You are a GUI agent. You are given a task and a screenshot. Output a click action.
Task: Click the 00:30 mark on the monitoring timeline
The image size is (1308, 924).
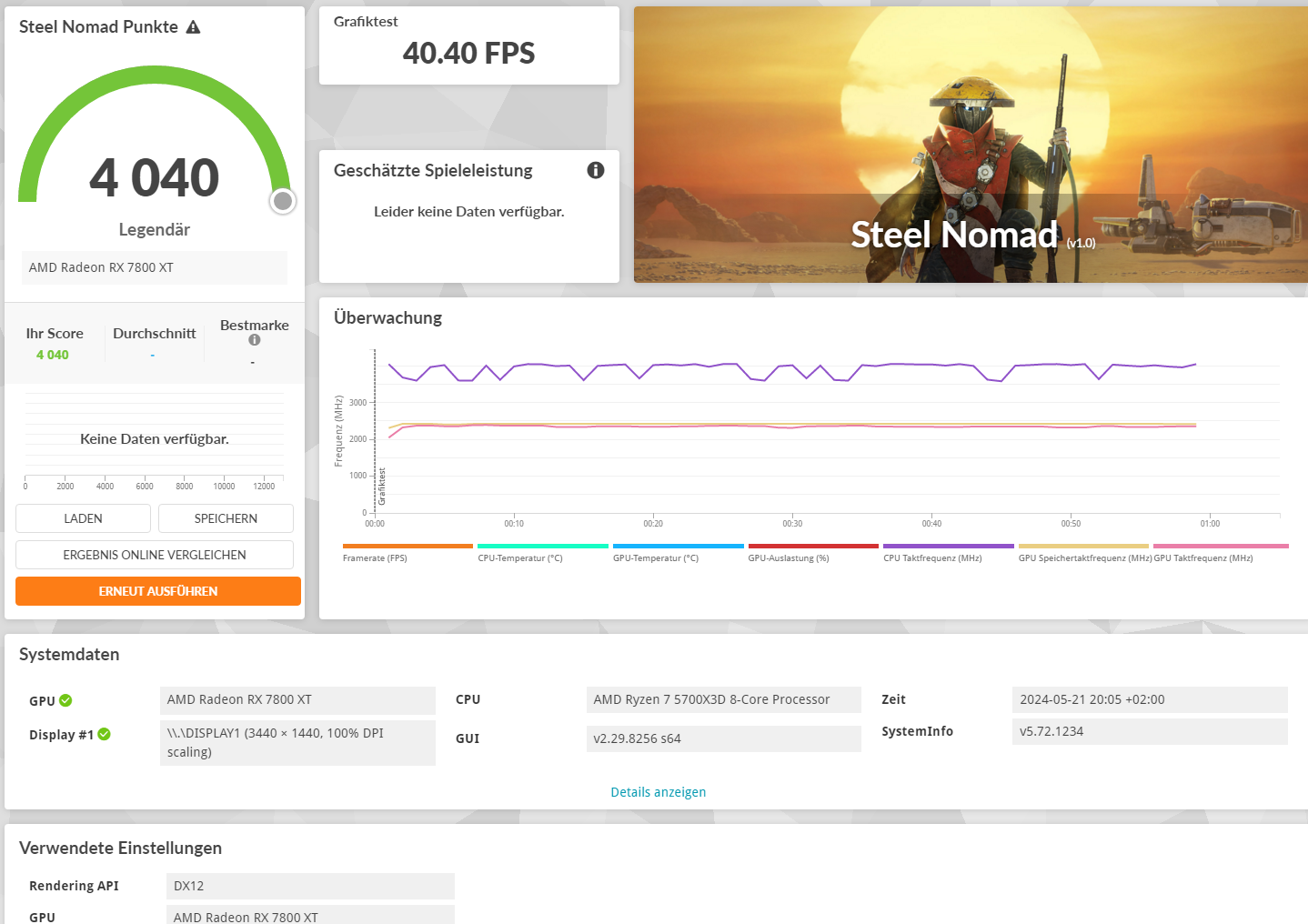792,524
